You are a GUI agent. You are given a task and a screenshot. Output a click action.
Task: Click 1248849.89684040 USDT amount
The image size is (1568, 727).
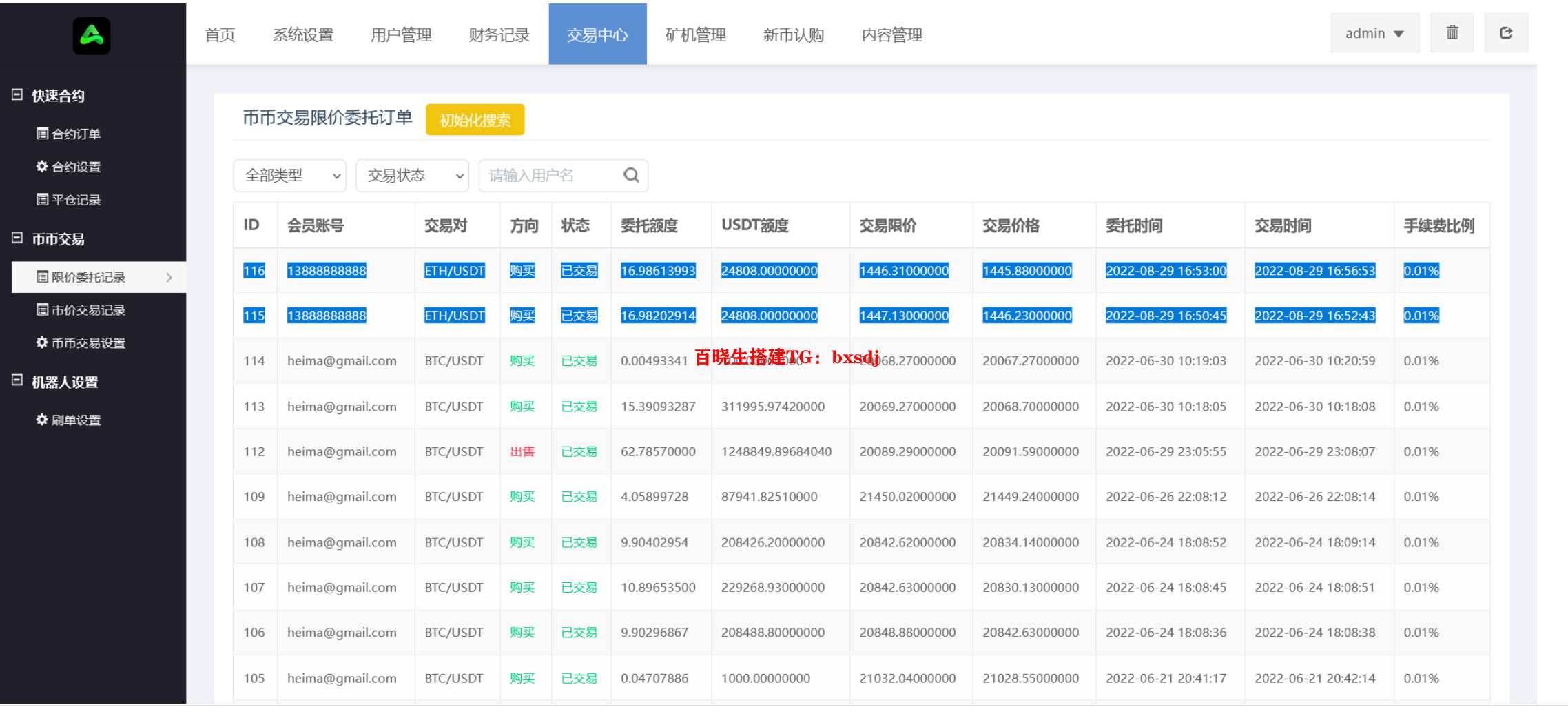coord(776,451)
